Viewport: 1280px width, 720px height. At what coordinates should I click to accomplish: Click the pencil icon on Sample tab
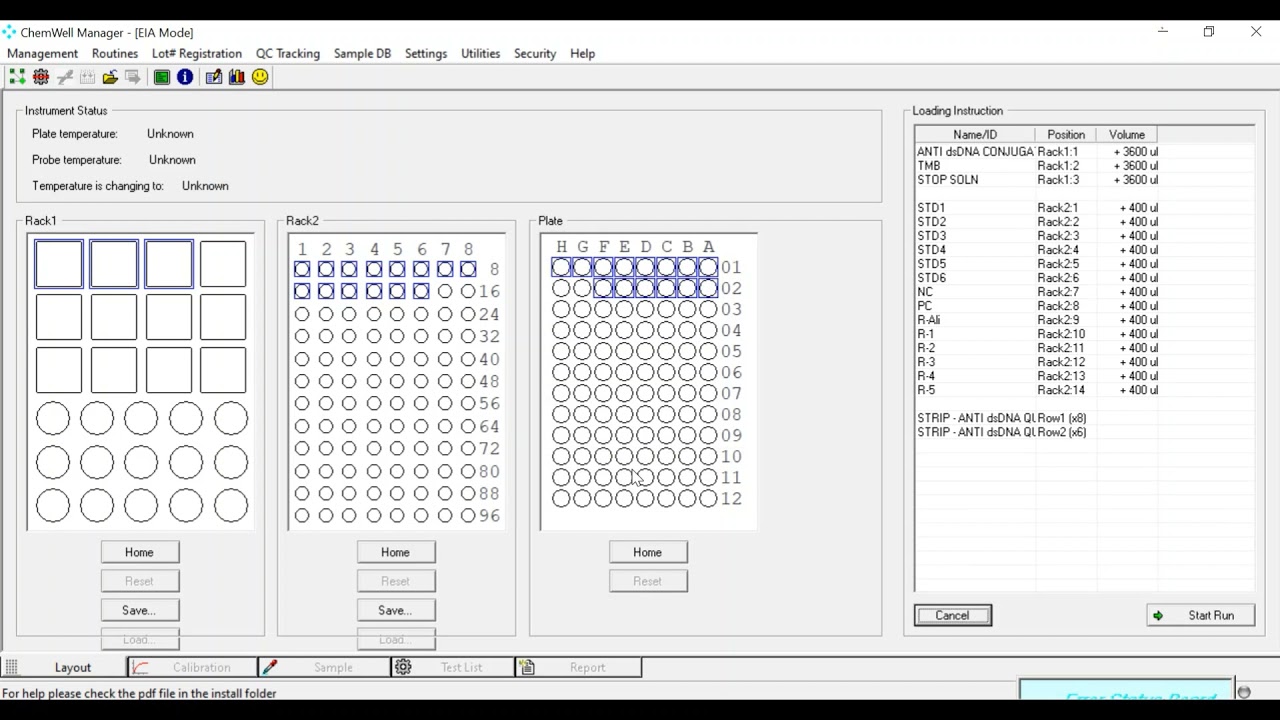[x=269, y=667]
